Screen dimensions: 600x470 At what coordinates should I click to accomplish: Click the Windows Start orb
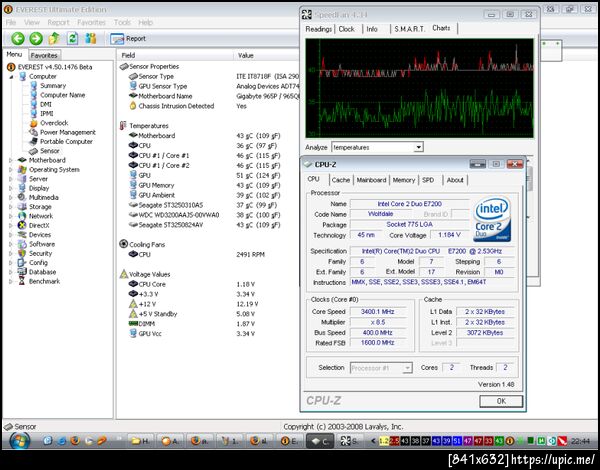point(20,441)
